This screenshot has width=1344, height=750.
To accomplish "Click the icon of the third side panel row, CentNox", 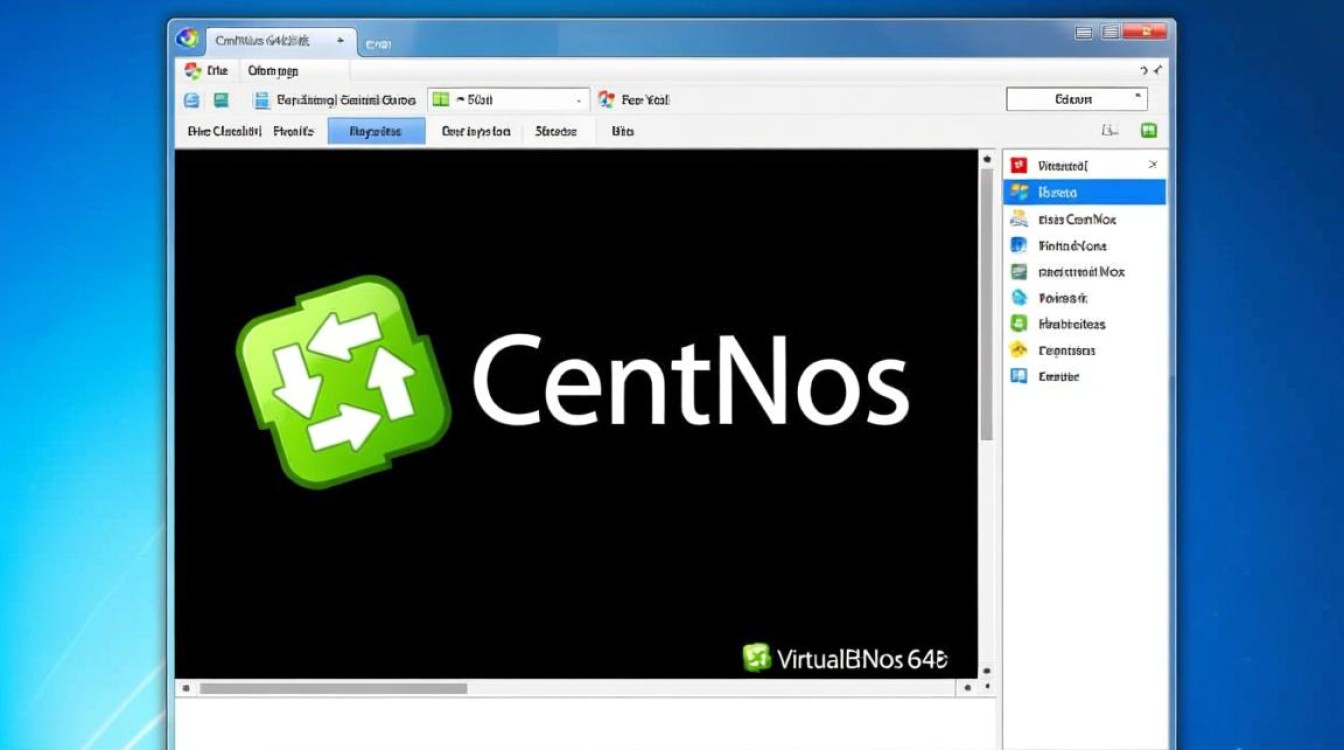I will coord(1019,219).
